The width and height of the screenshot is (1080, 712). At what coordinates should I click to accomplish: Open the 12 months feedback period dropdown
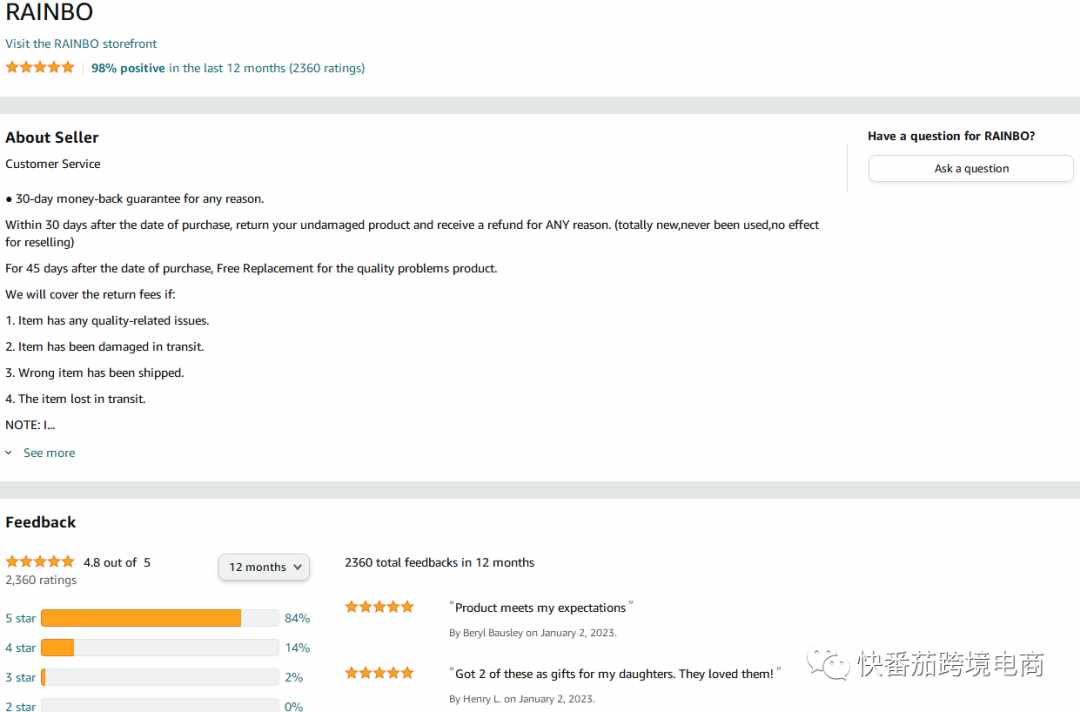tap(264, 567)
